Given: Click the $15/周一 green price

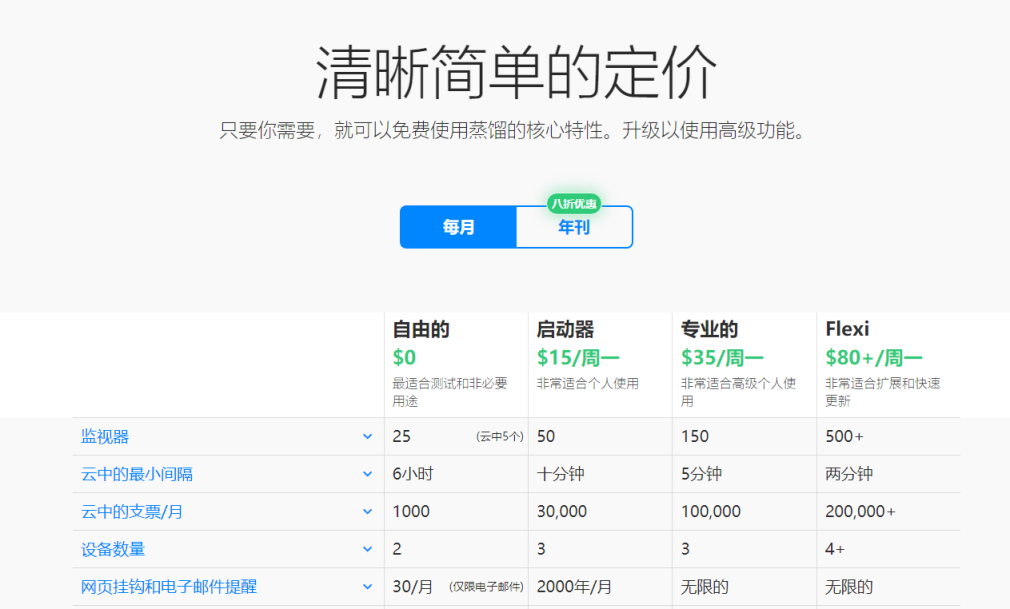Looking at the screenshot, I should coord(578,357).
